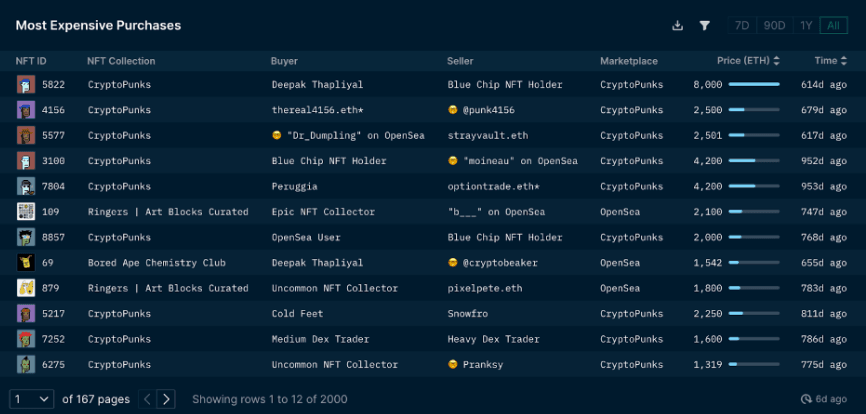Click the emoji icon beside @punk4156
The image size is (866, 414).
tap(453, 110)
